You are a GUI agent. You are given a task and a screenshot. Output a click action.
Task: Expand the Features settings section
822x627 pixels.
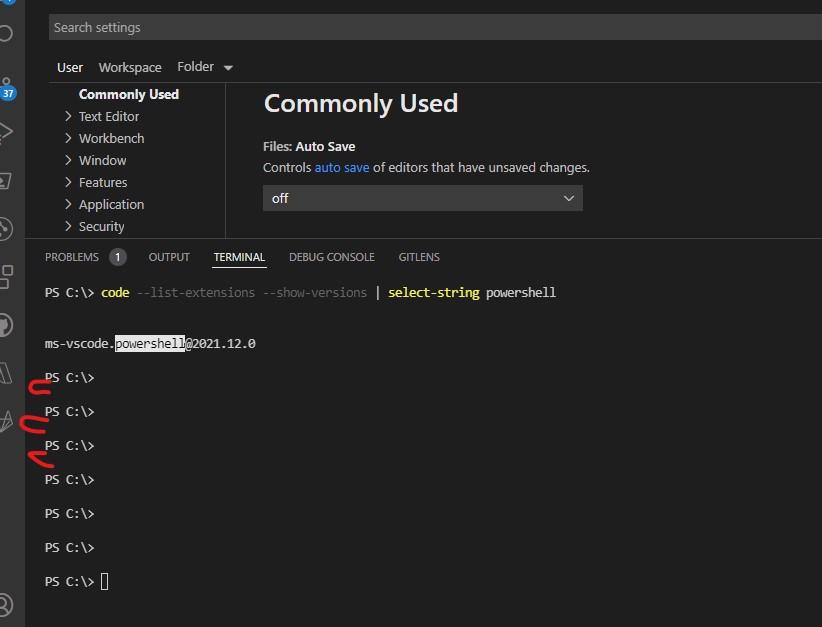tap(105, 182)
